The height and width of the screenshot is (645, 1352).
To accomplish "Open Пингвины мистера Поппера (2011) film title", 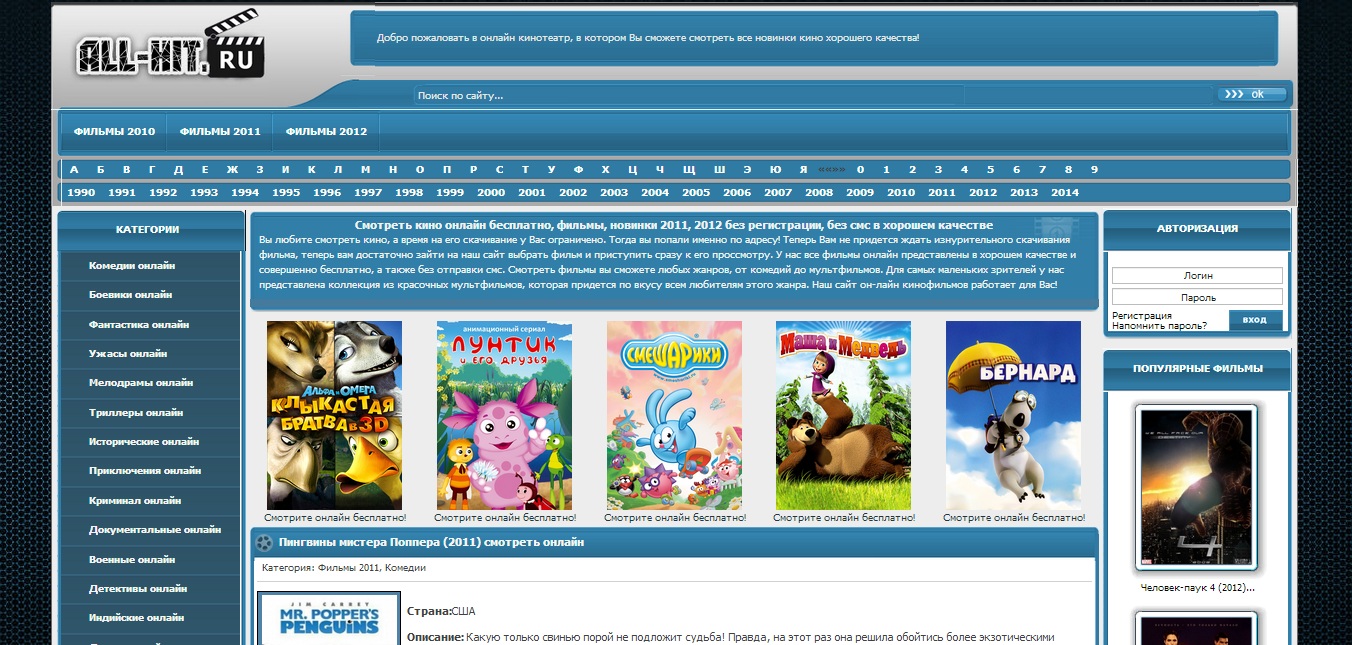I will [x=432, y=542].
